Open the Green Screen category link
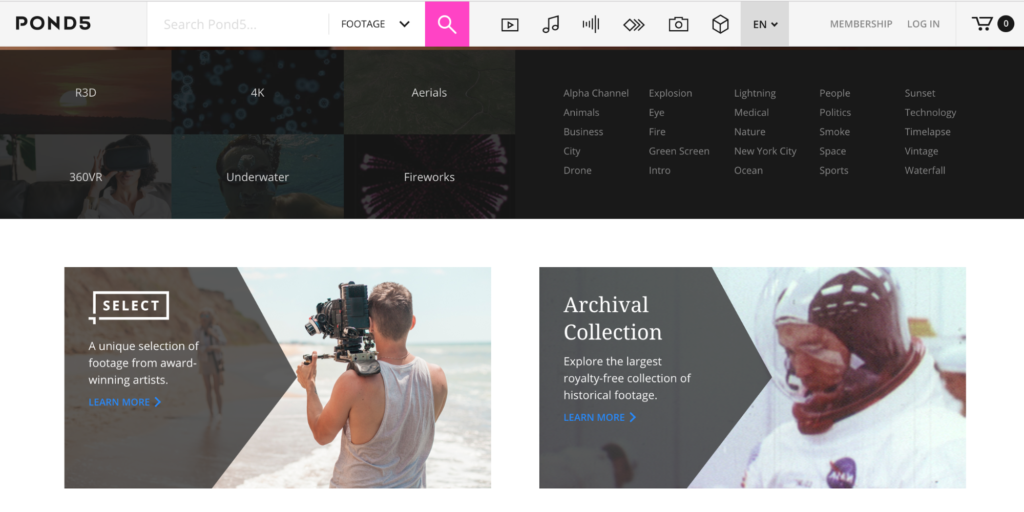 (x=679, y=151)
